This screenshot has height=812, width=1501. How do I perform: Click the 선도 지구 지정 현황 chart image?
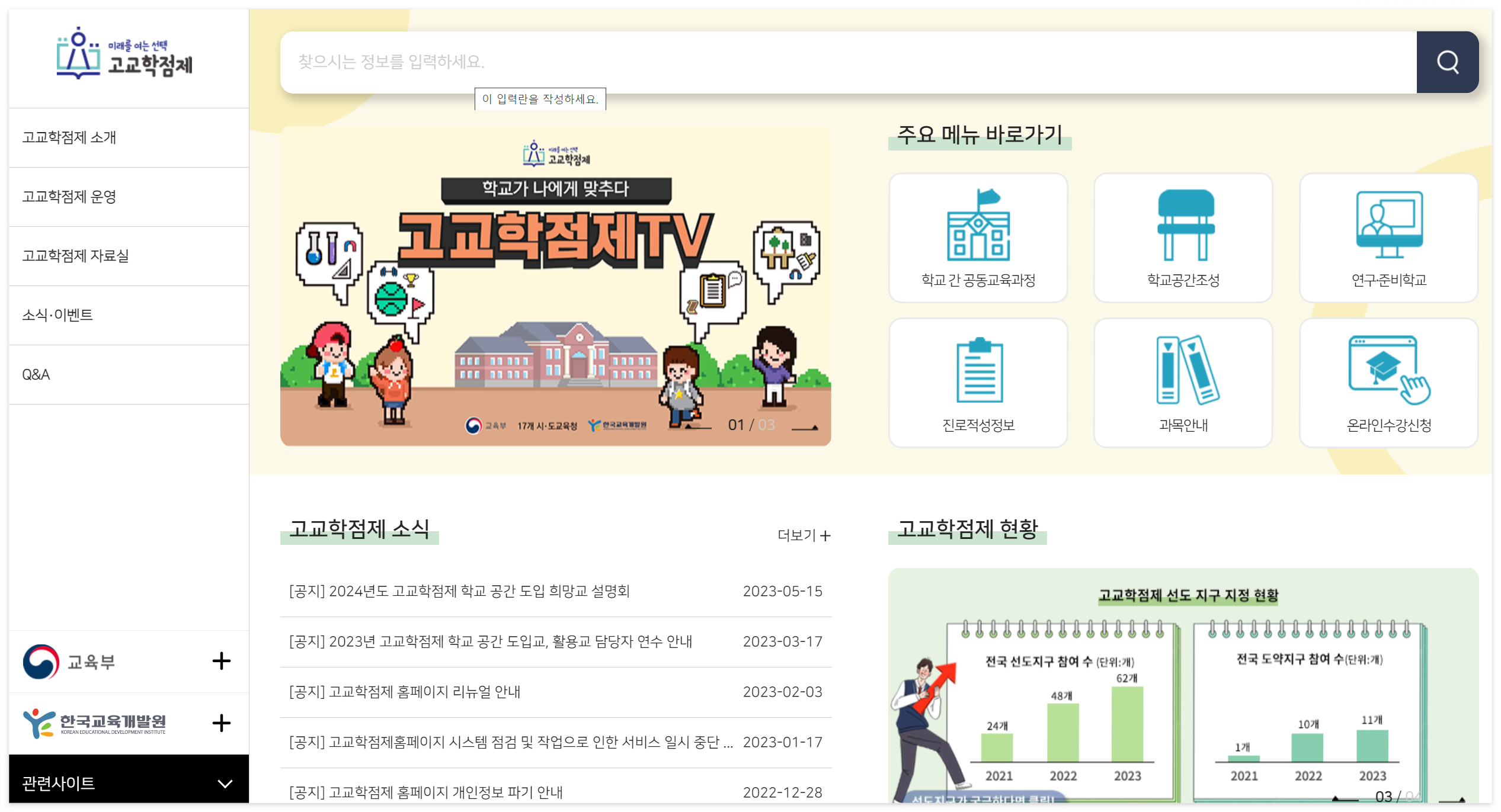point(1183,686)
